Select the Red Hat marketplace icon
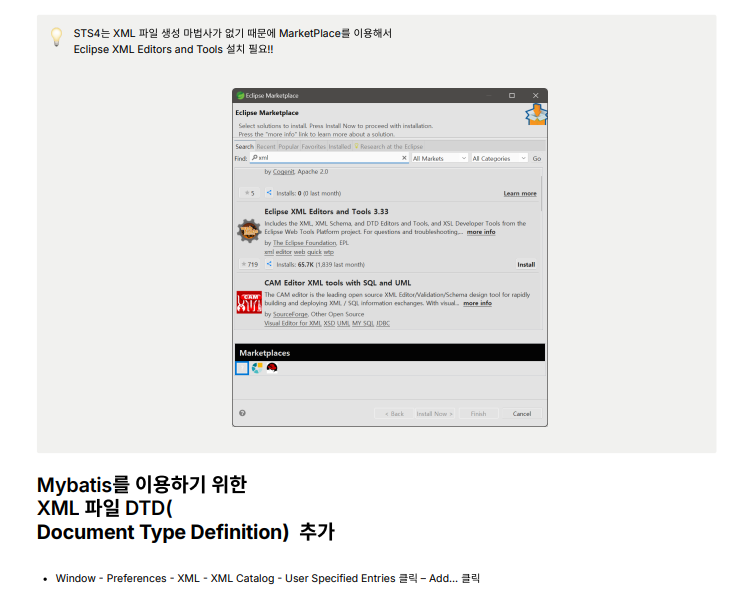Viewport: 739px width, 607px height. (272, 368)
